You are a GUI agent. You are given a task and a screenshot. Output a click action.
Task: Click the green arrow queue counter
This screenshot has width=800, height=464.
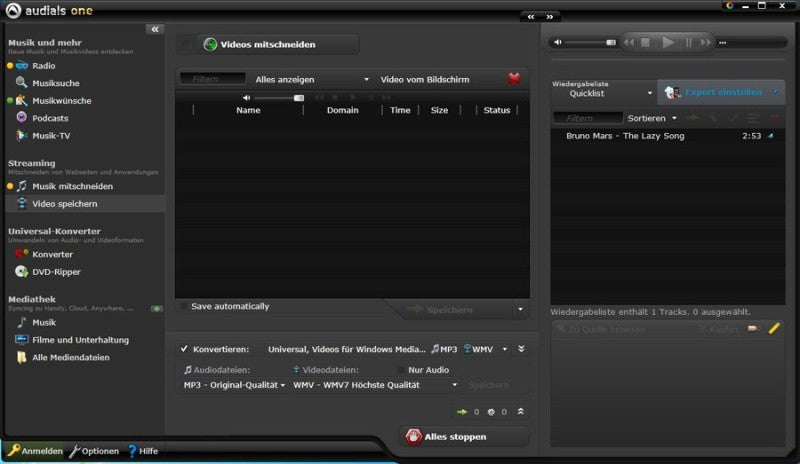tap(462, 412)
